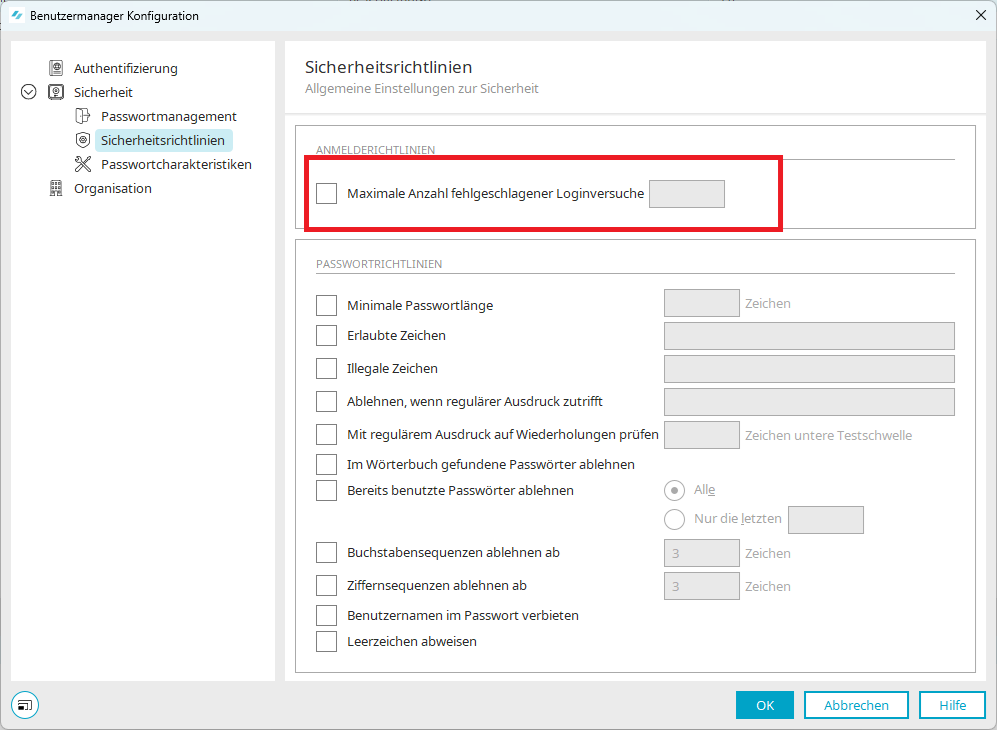Click the Abbrechen button
The image size is (997, 730).
(856, 705)
